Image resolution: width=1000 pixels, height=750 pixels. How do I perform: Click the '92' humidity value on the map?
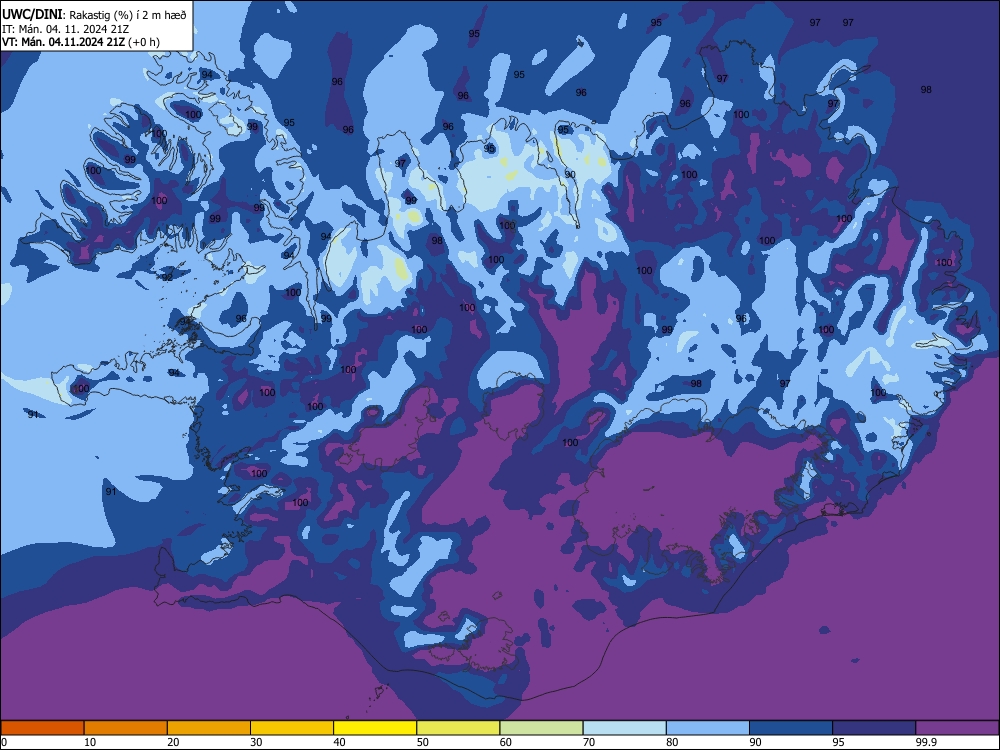tap(167, 277)
